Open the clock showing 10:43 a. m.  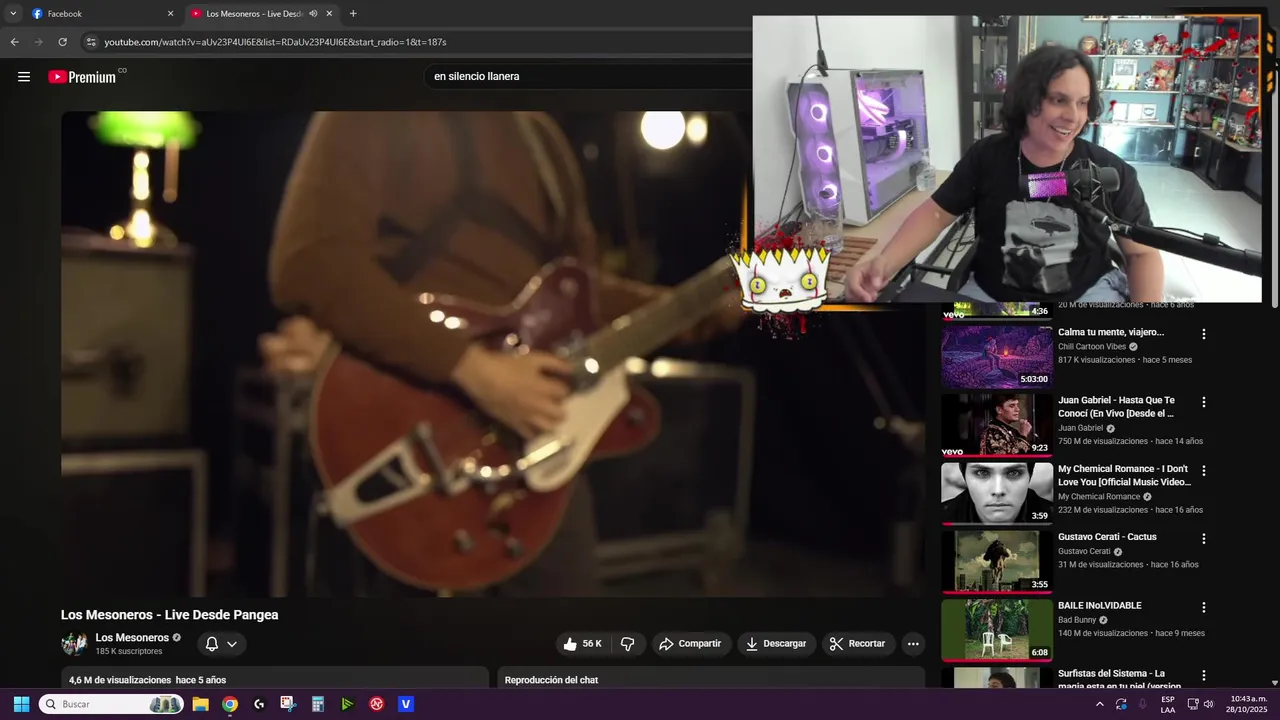1248,704
